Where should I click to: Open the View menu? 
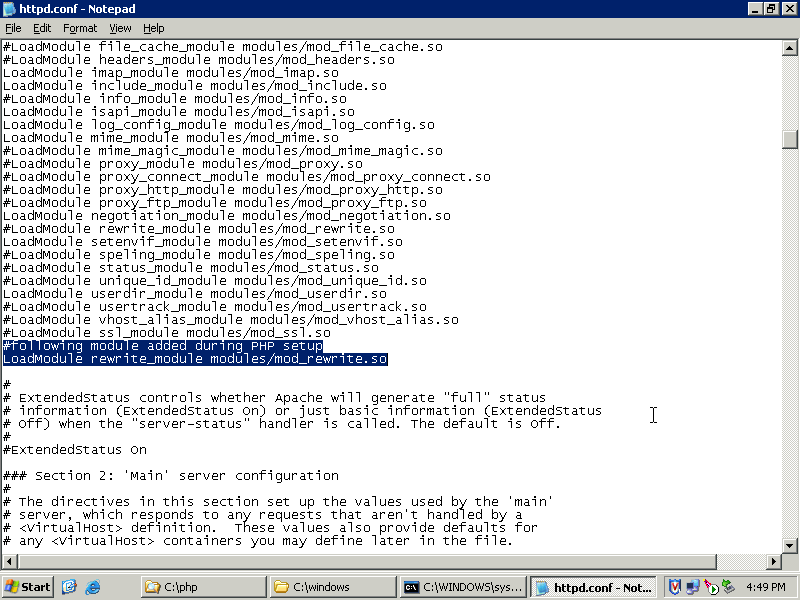(x=120, y=28)
